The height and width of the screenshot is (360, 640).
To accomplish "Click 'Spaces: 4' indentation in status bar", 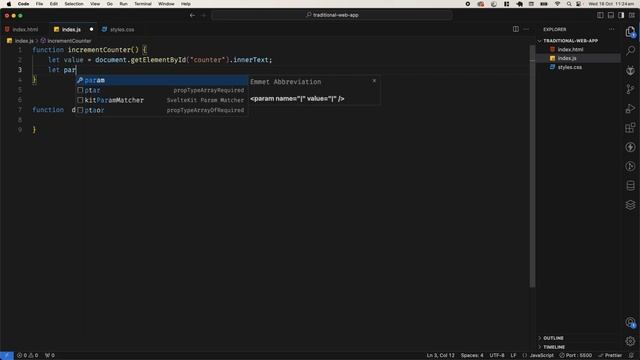I will [x=472, y=356].
